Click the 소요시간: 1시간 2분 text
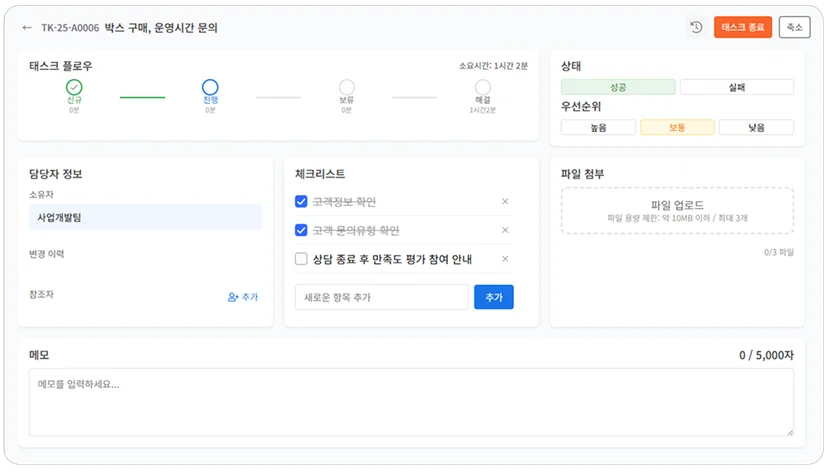This screenshot has width=828, height=472. click(493, 66)
